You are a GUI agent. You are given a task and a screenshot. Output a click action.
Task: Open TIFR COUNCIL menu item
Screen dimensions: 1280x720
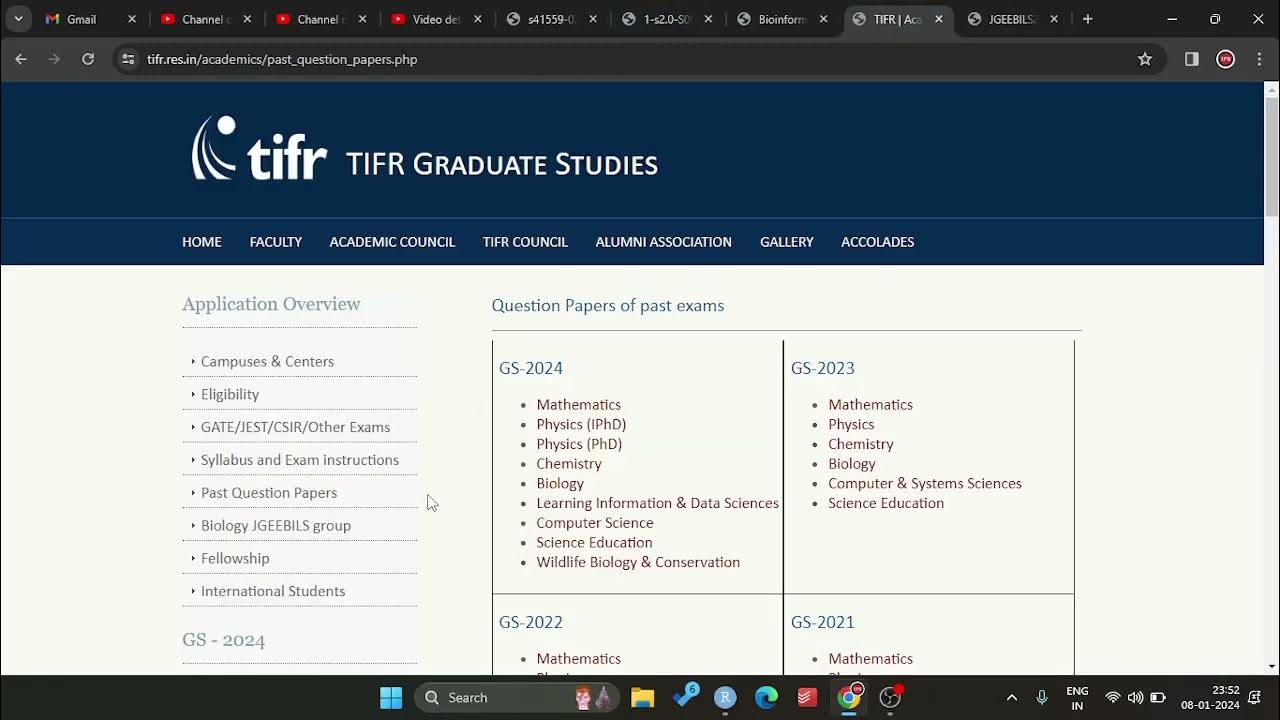coord(525,242)
